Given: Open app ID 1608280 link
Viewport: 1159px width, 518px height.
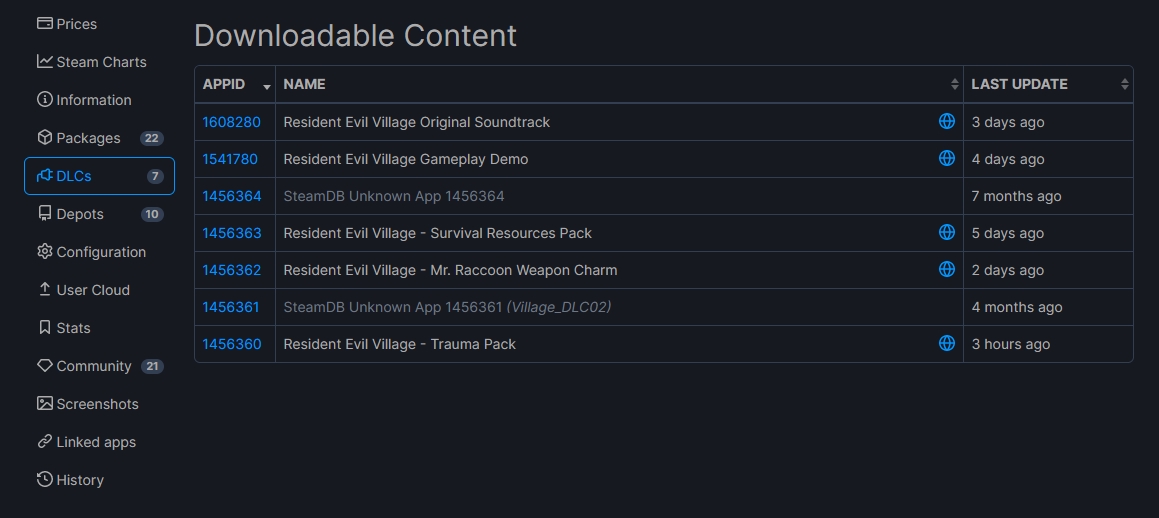Looking at the screenshot, I should (x=231, y=122).
